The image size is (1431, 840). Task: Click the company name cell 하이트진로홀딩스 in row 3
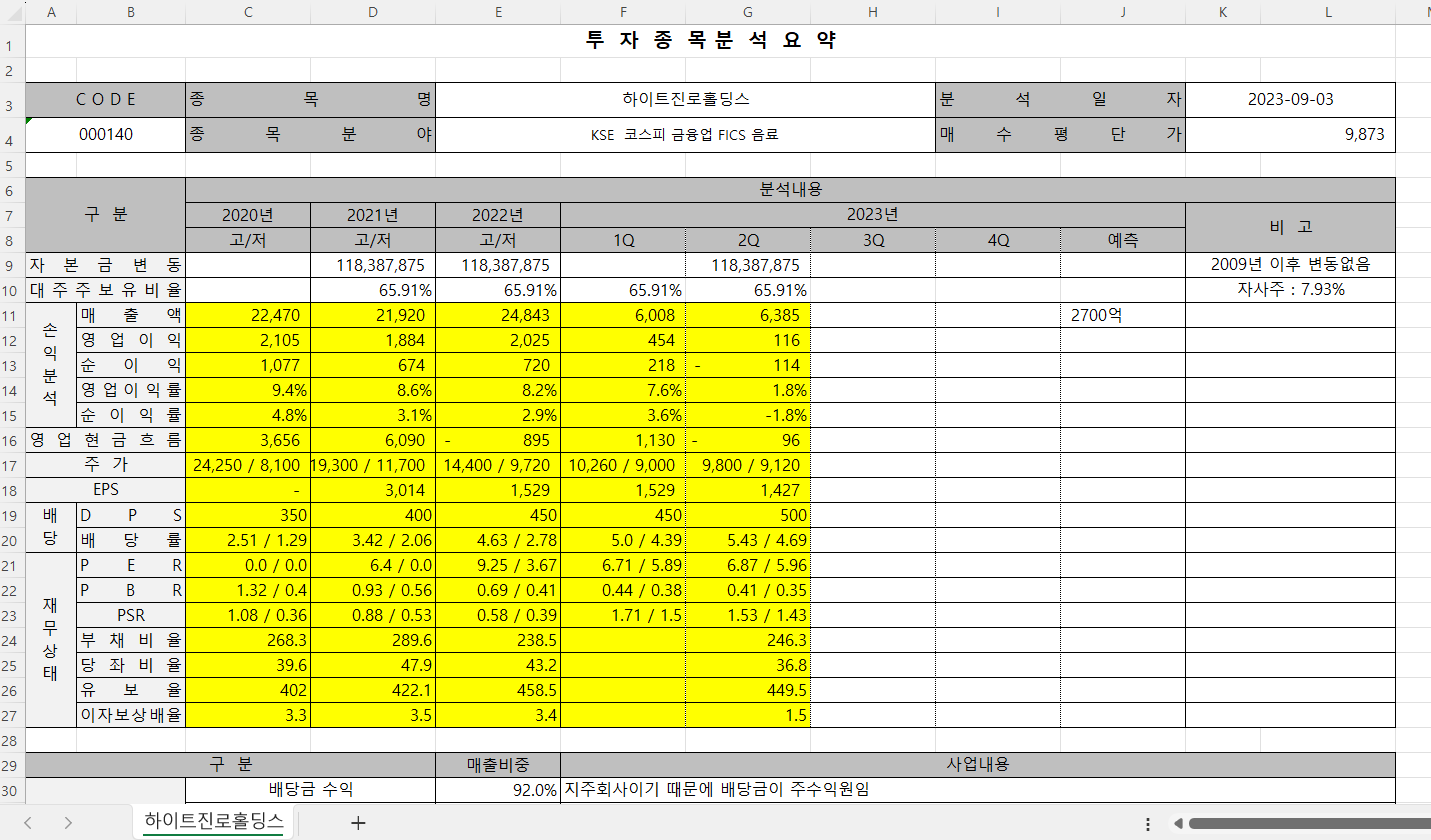click(685, 100)
